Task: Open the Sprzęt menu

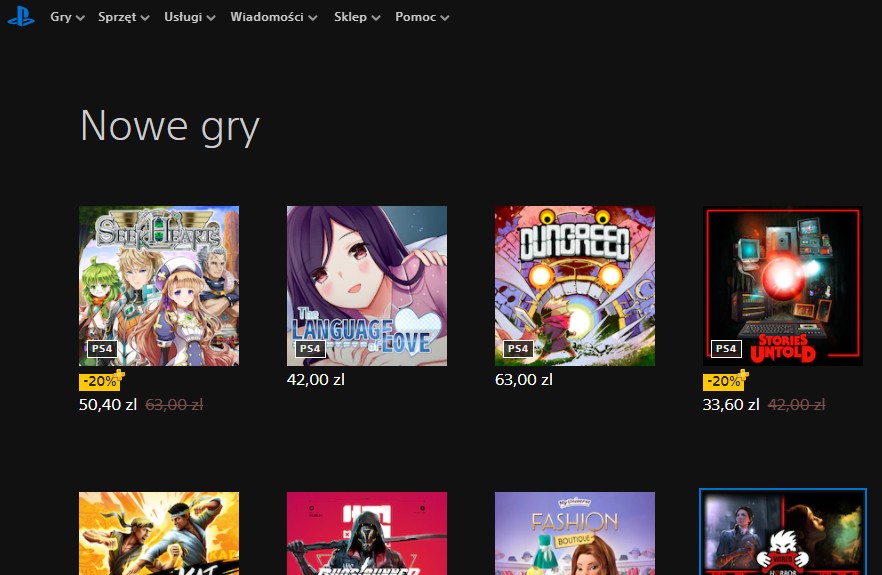Action: [123, 17]
